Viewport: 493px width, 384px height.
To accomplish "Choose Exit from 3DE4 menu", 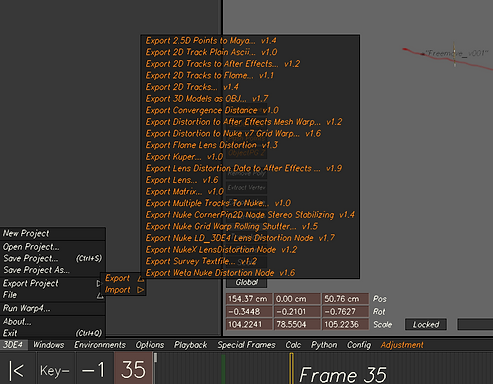I will coord(53,333).
